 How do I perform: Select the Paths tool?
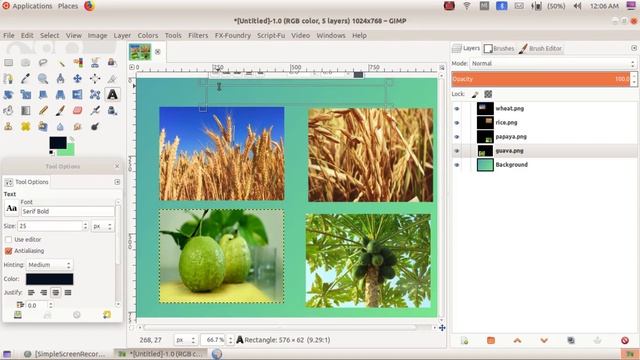(8, 78)
